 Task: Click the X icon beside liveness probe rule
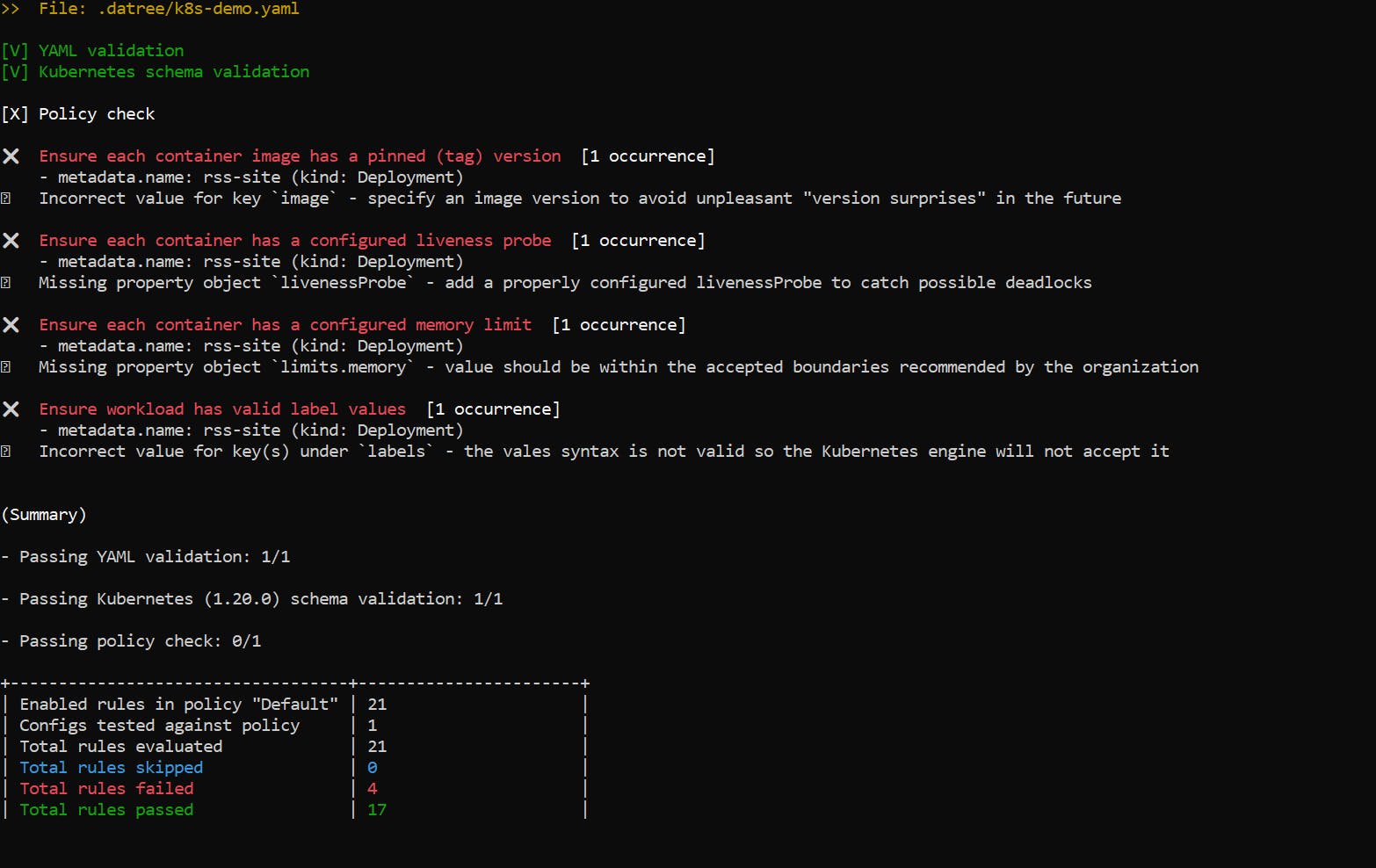pos(11,241)
